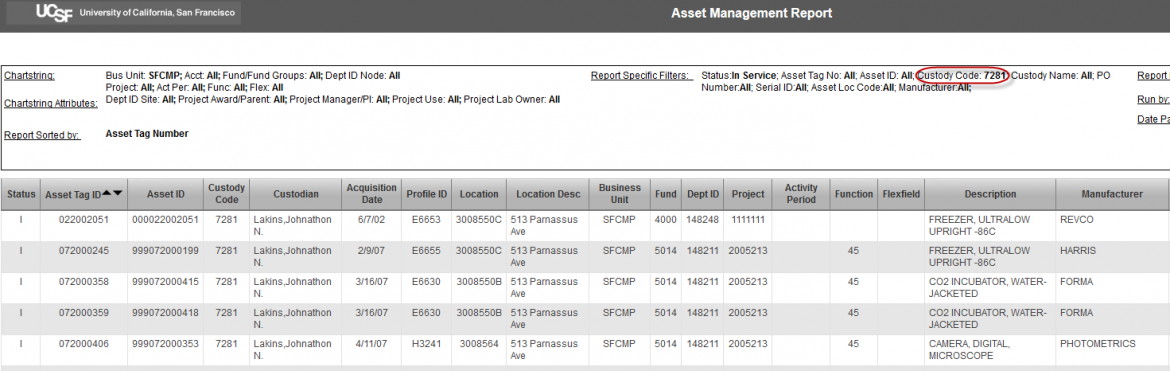Click the Manufacturer column header
Screen dimensions: 1170x371
[x=1112, y=194]
